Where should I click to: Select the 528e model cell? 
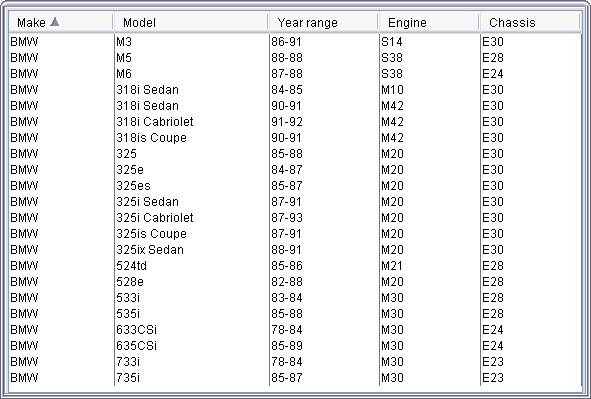[192, 282]
